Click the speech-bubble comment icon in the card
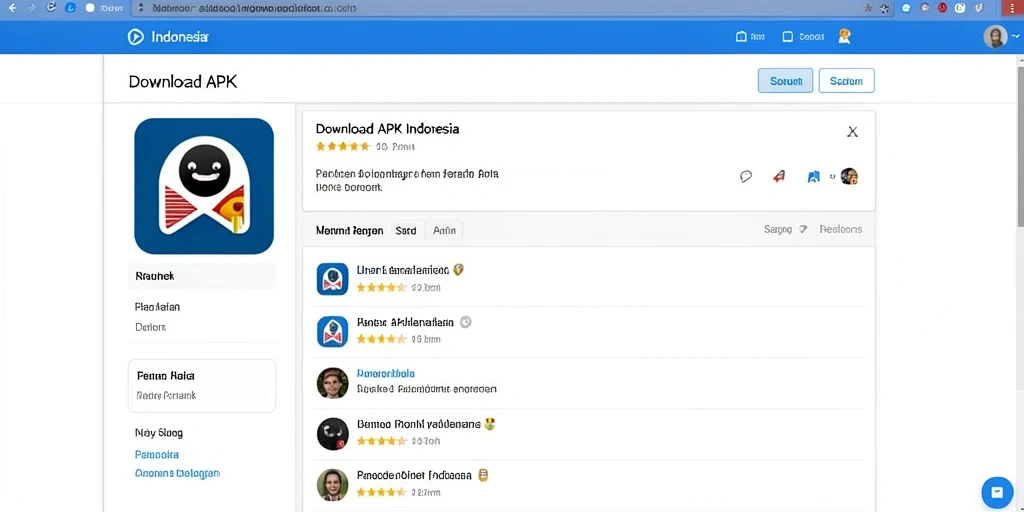The height and width of the screenshot is (512, 1024). [746, 176]
